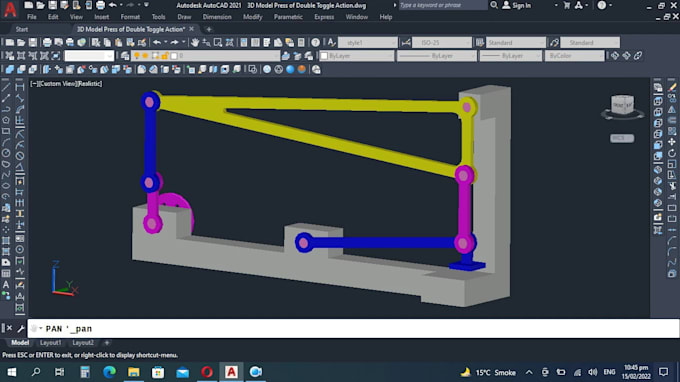The width and height of the screenshot is (680, 382).
Task: Click the Dimension Style icon beside ISO-25
Action: coord(405,42)
